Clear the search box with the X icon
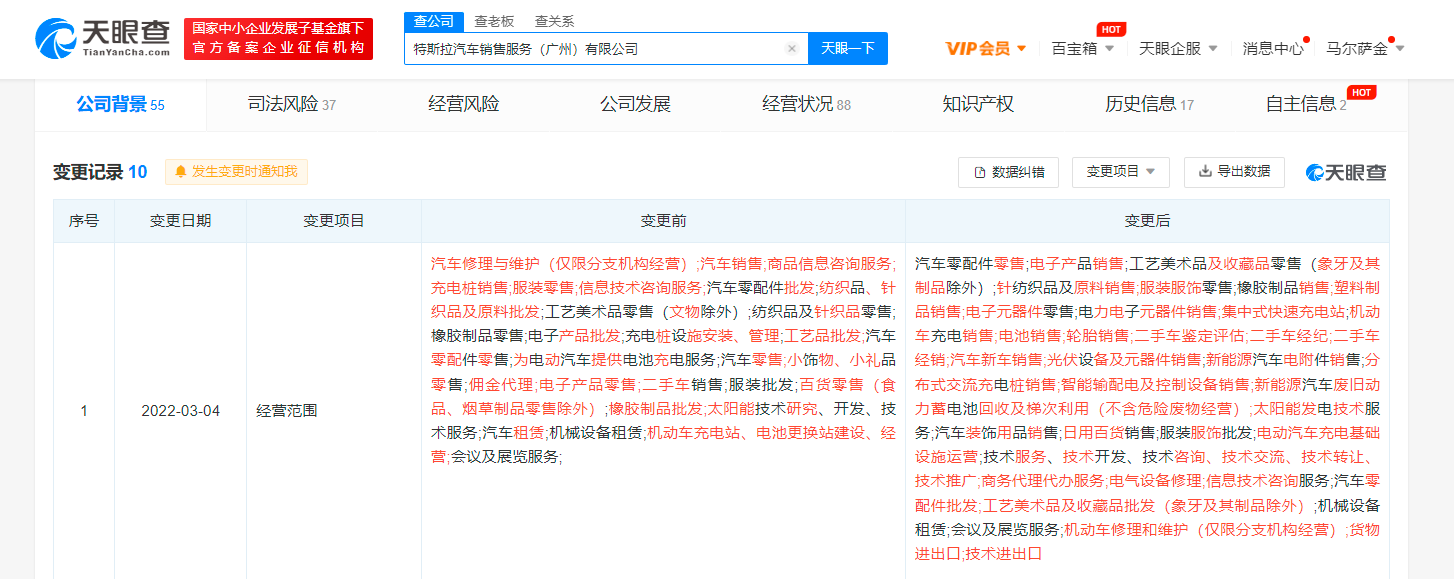 click(x=792, y=48)
